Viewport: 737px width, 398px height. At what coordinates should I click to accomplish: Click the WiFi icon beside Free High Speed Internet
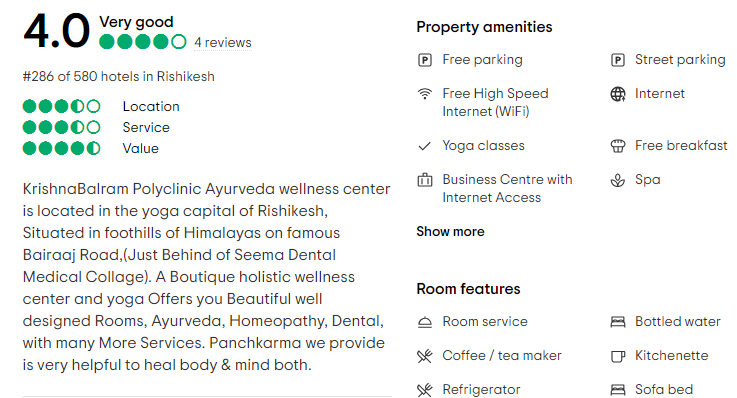point(425,94)
